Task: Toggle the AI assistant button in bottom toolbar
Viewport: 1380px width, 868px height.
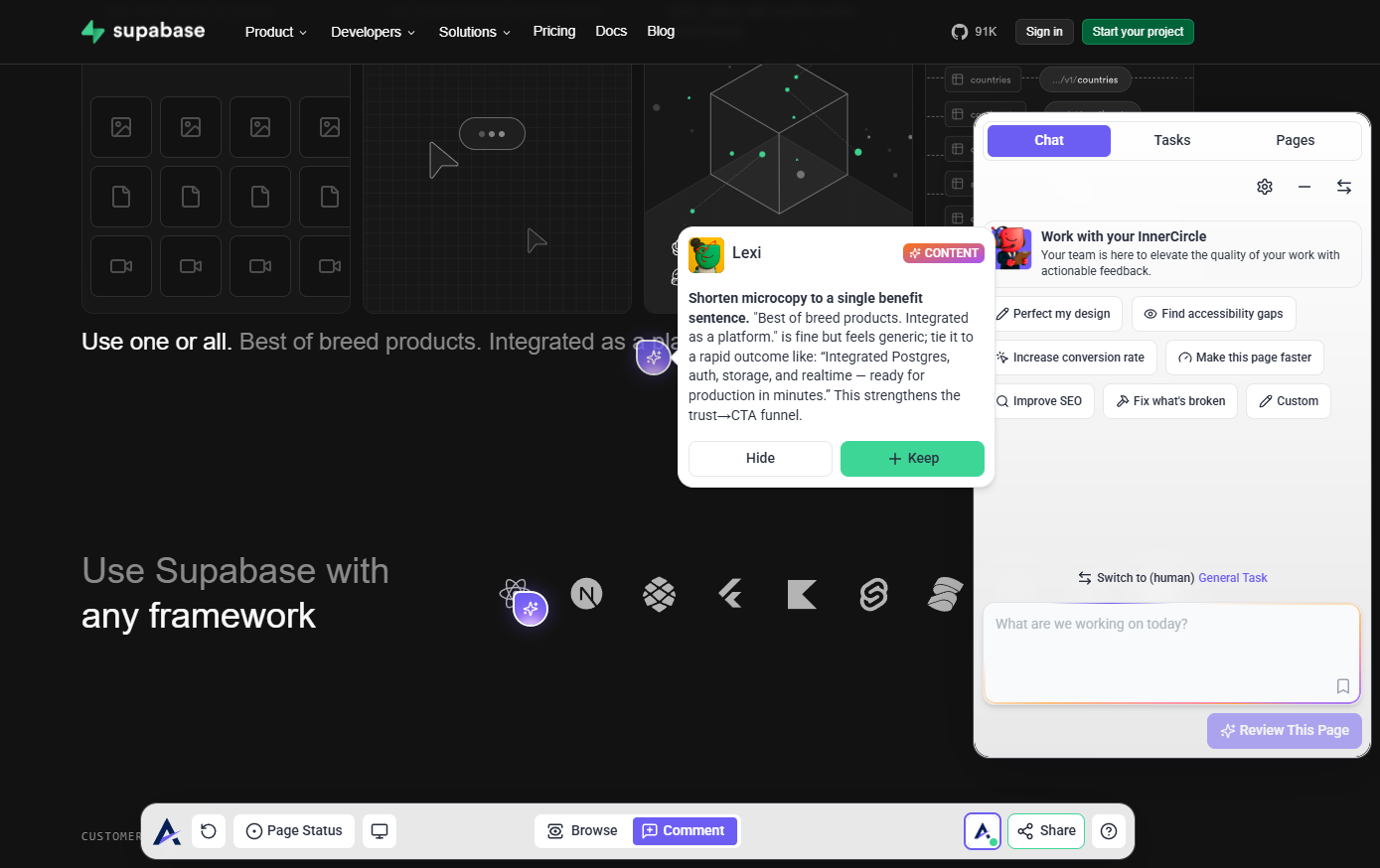Action: [983, 831]
